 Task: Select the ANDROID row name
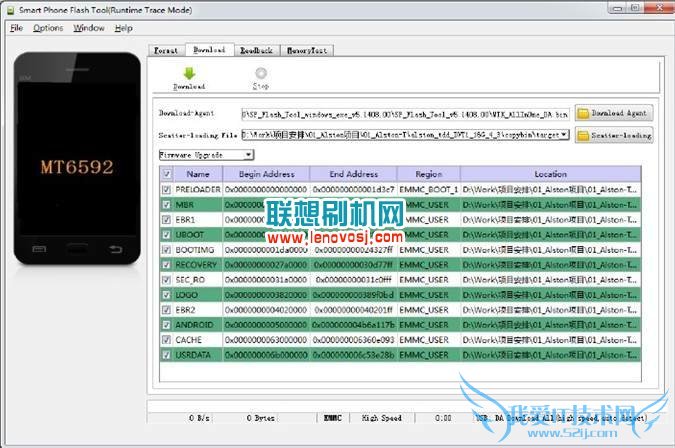click(194, 325)
